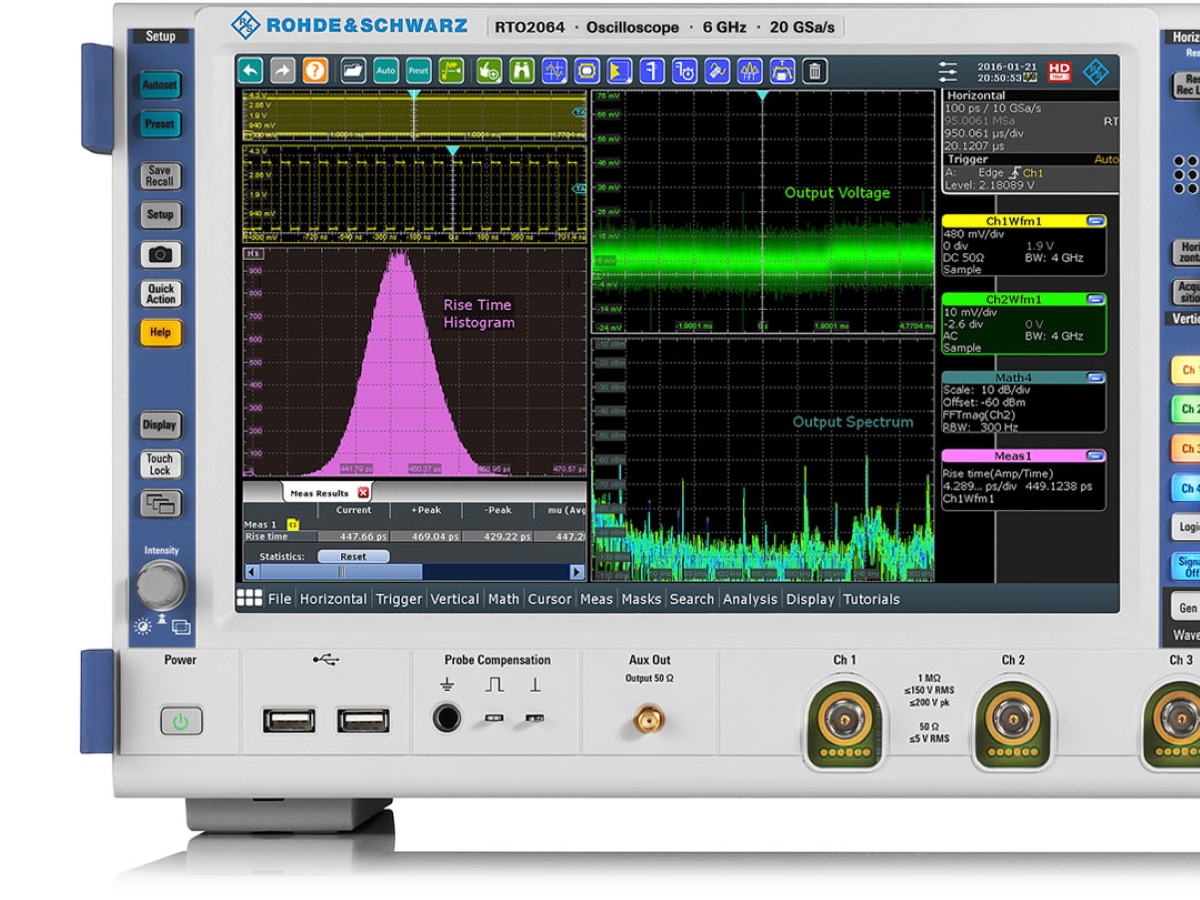This screenshot has width=1200, height=900.
Task: Click the Redo arrow in the toolbar
Action: pyautogui.click(x=283, y=71)
